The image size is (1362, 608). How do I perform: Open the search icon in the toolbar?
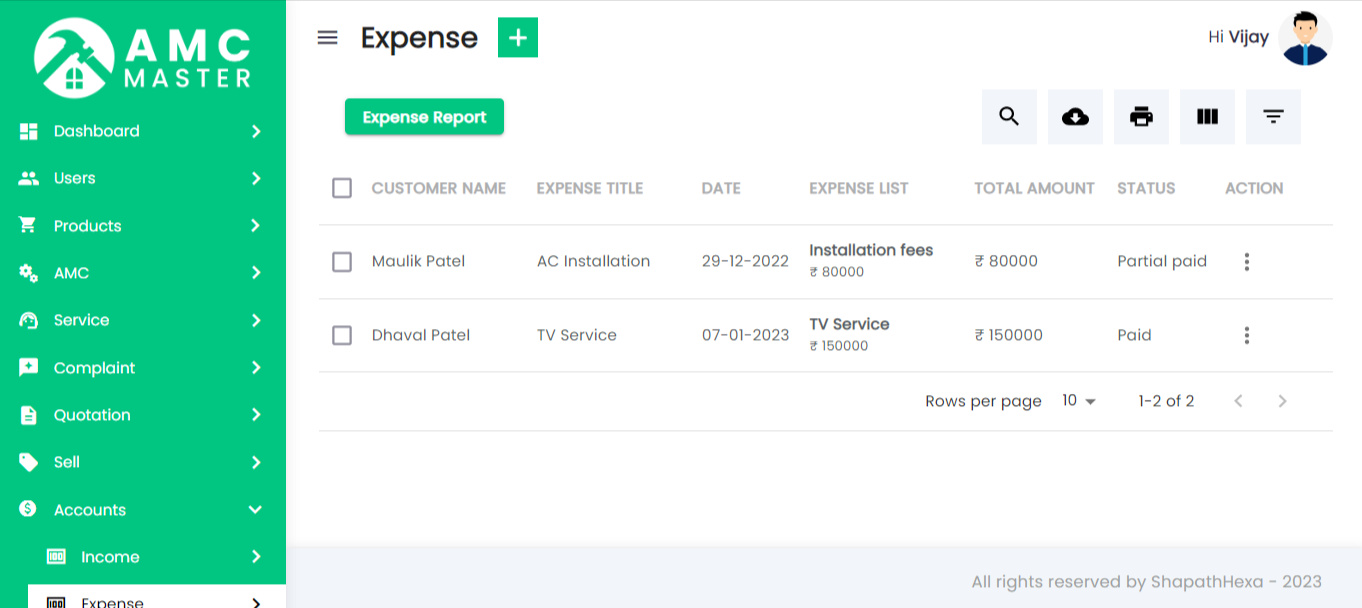[1009, 116]
